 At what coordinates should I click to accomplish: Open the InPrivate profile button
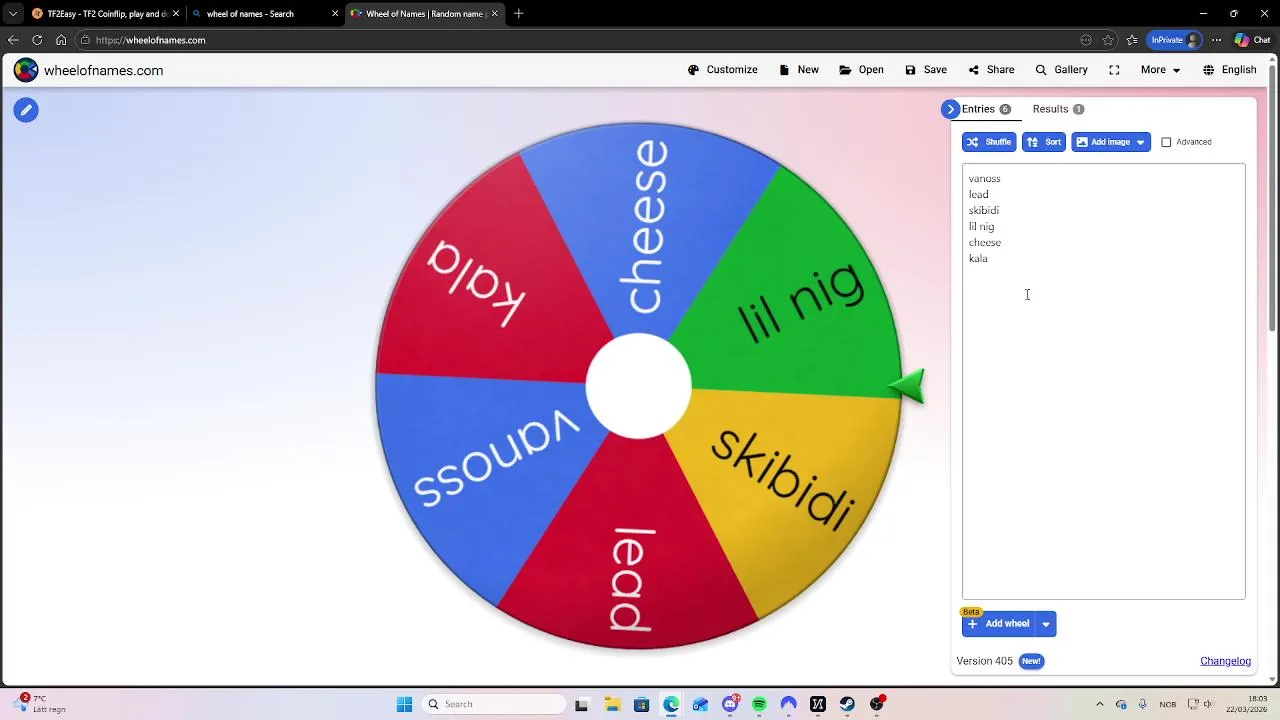pos(1174,40)
